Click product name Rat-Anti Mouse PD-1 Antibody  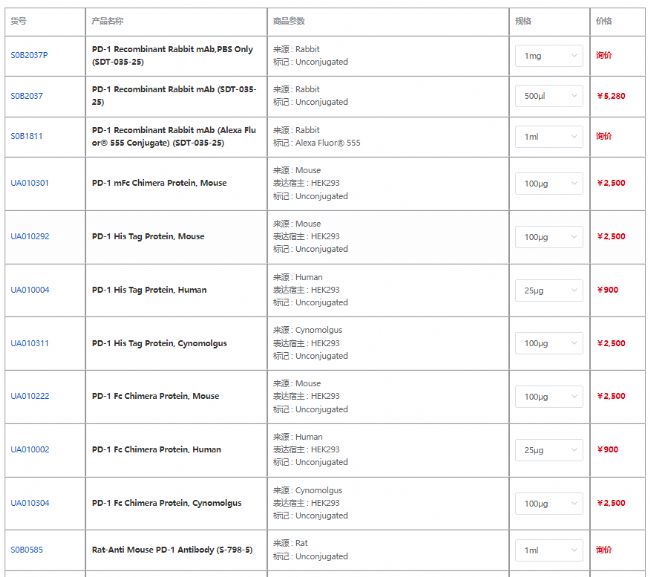click(172, 550)
